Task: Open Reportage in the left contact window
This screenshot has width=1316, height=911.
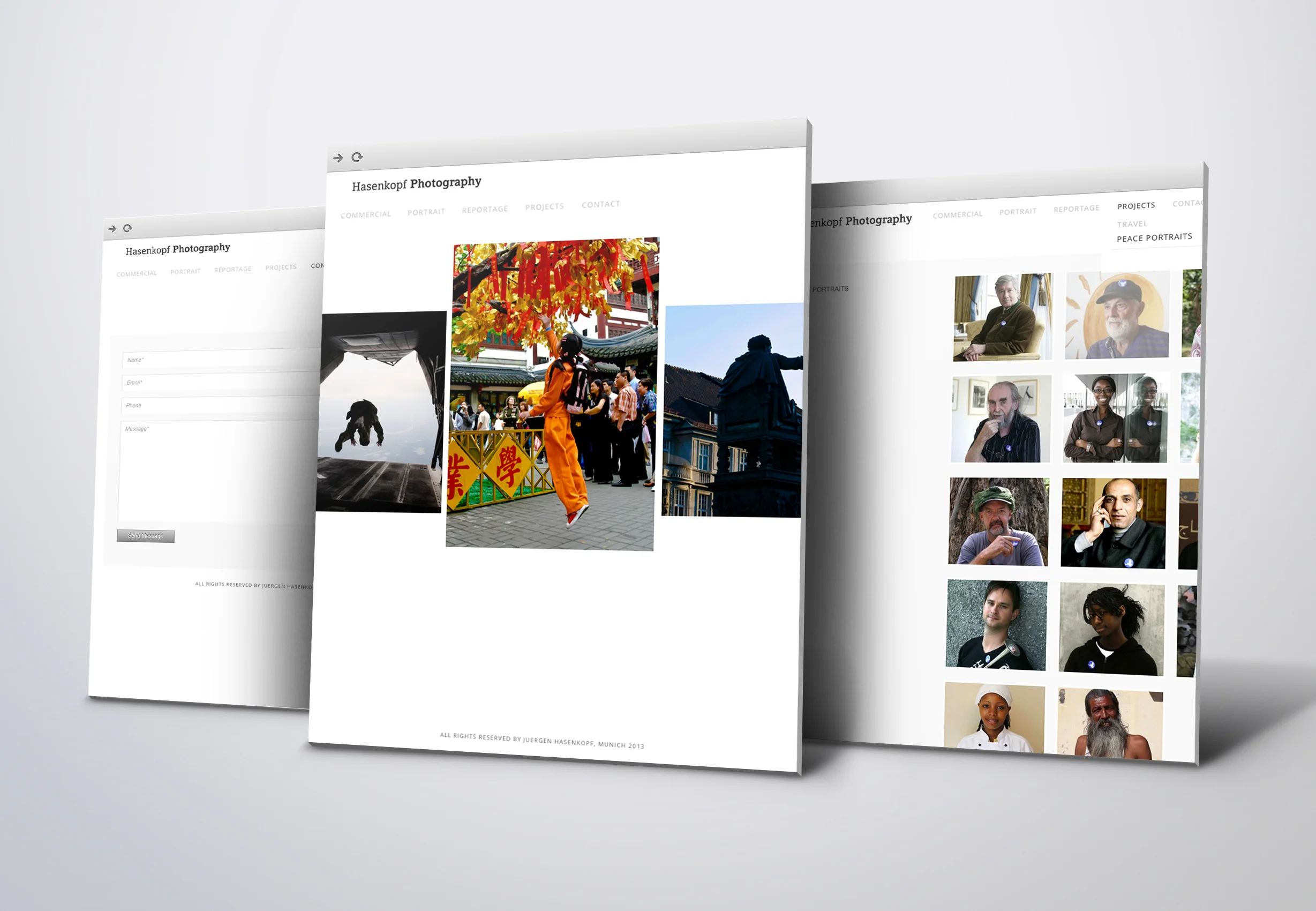Action: pos(233,270)
